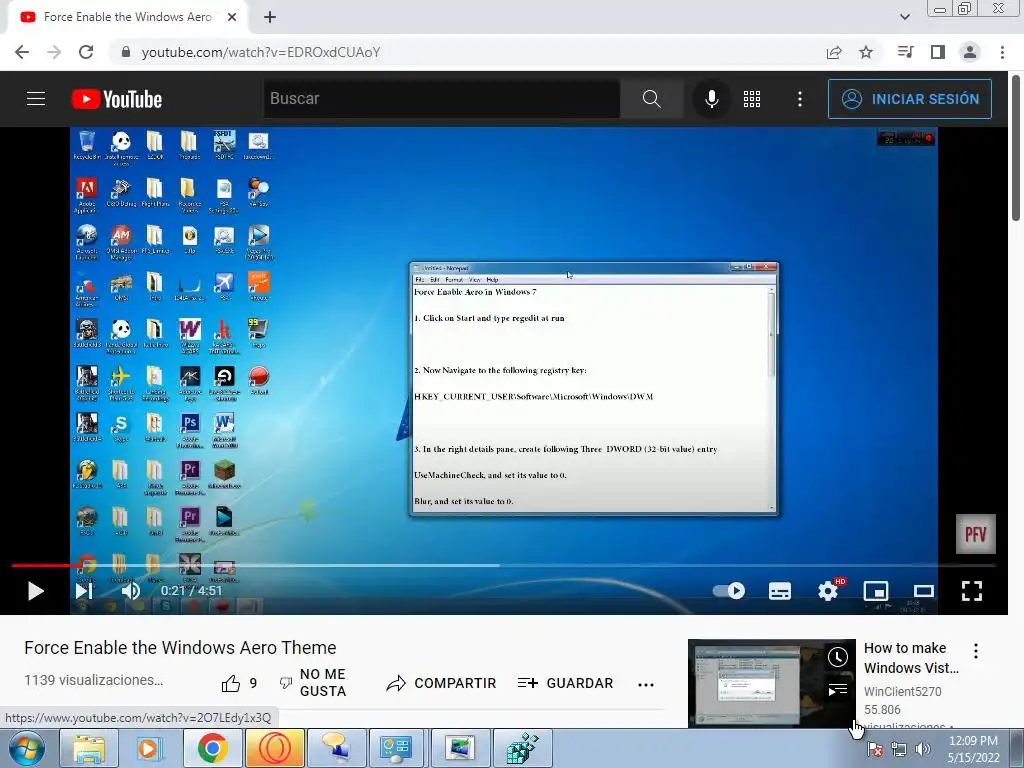The width and height of the screenshot is (1024, 768).
Task: Open the media control queue icon
Action: tap(905, 52)
